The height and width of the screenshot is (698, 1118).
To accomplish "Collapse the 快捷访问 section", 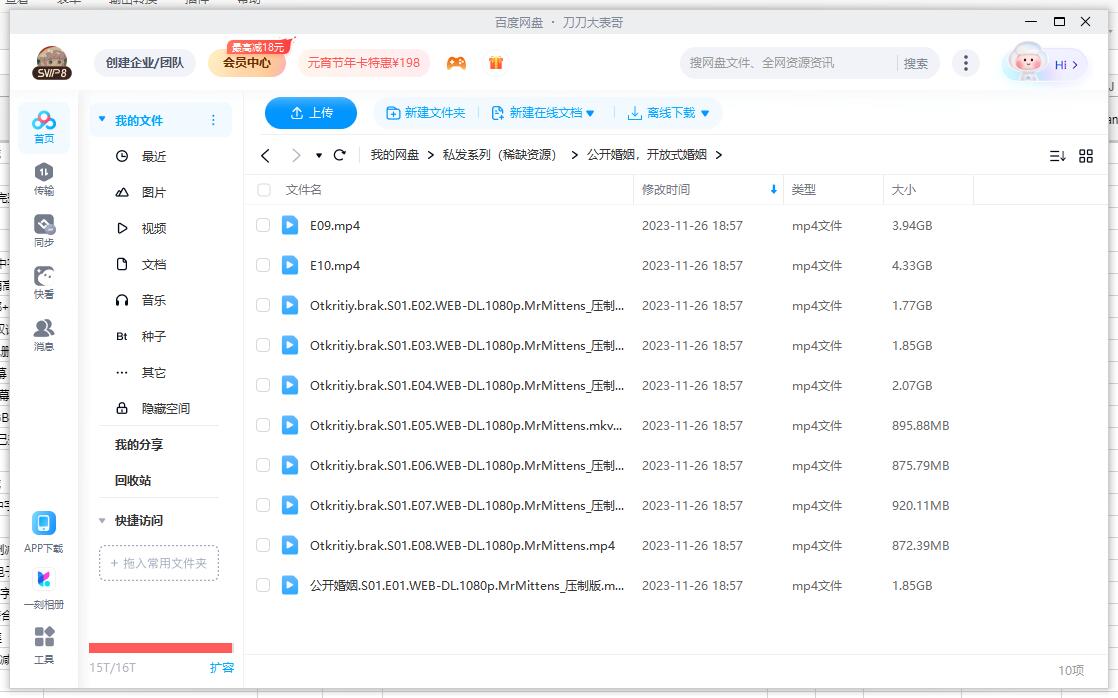I will tap(102, 520).
